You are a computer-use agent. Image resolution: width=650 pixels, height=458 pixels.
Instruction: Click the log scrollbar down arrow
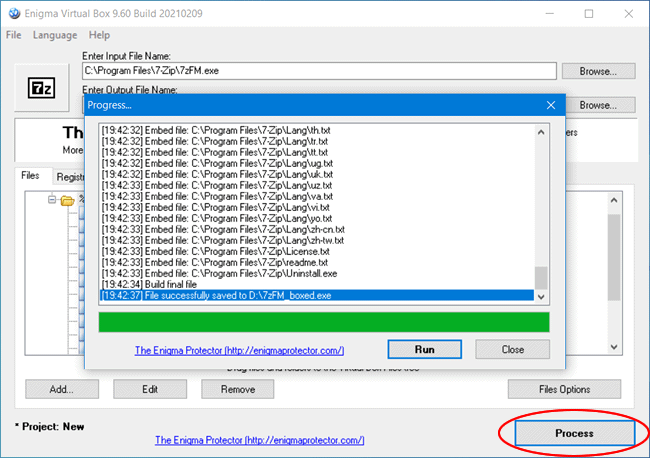click(542, 296)
